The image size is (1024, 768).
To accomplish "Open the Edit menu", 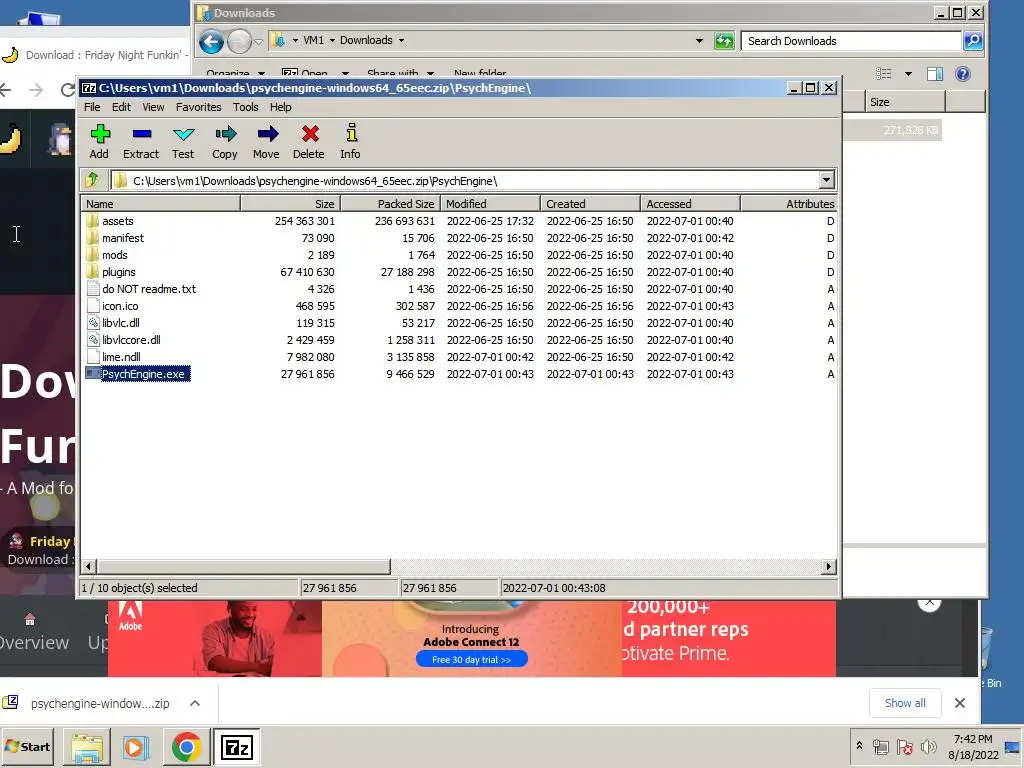I will tap(121, 107).
